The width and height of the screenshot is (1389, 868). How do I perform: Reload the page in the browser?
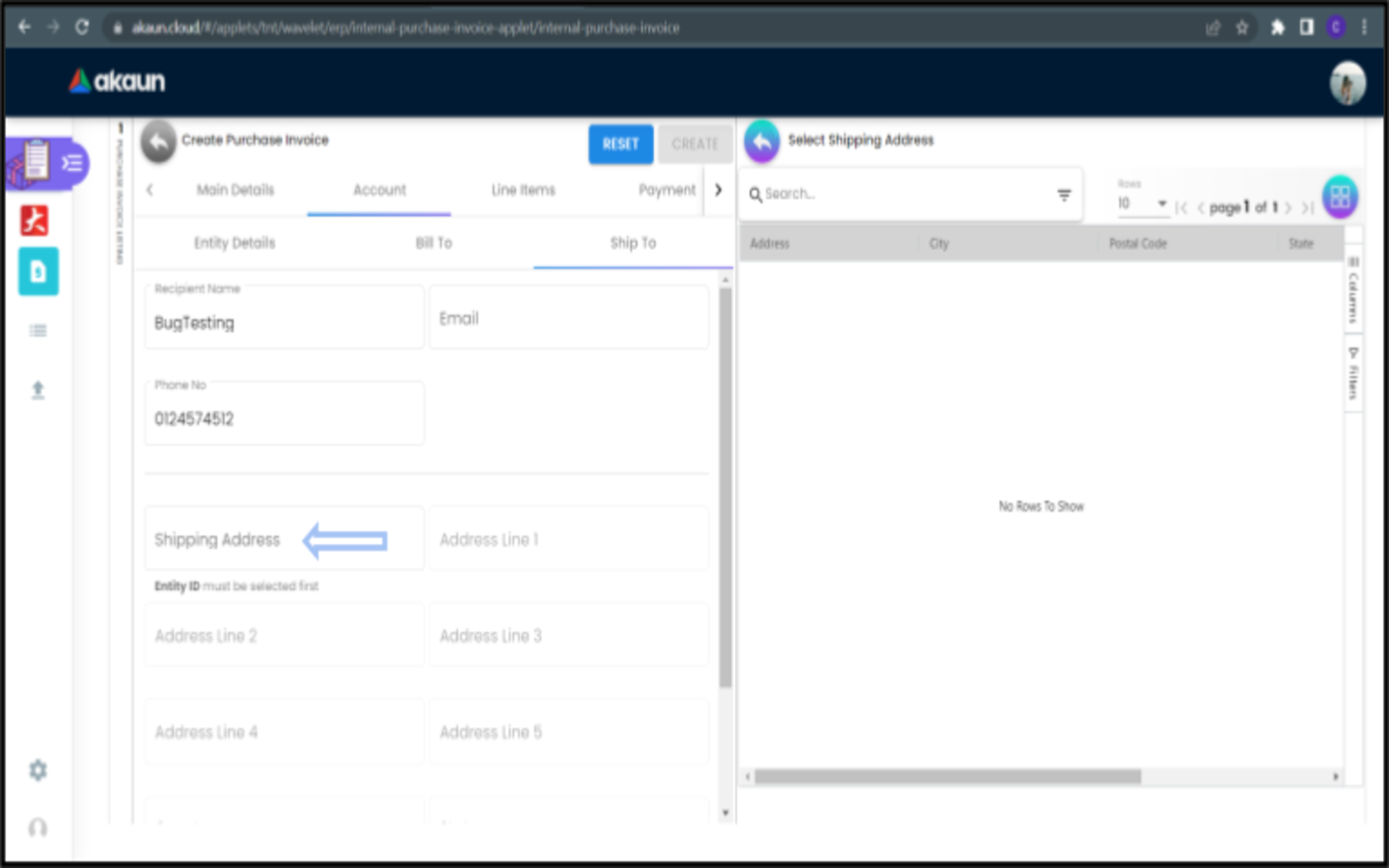[x=82, y=27]
